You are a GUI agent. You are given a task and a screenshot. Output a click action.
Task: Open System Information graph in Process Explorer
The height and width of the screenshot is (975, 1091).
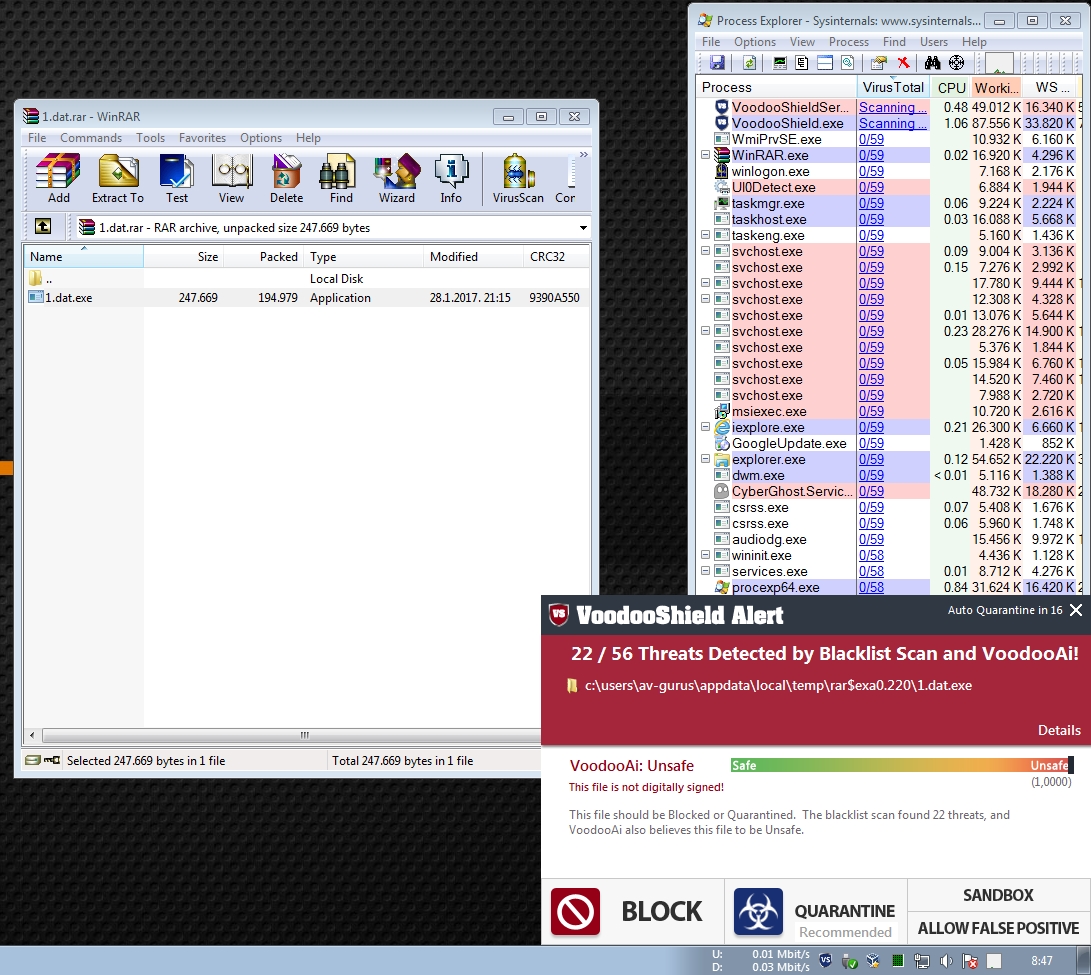click(x=780, y=63)
